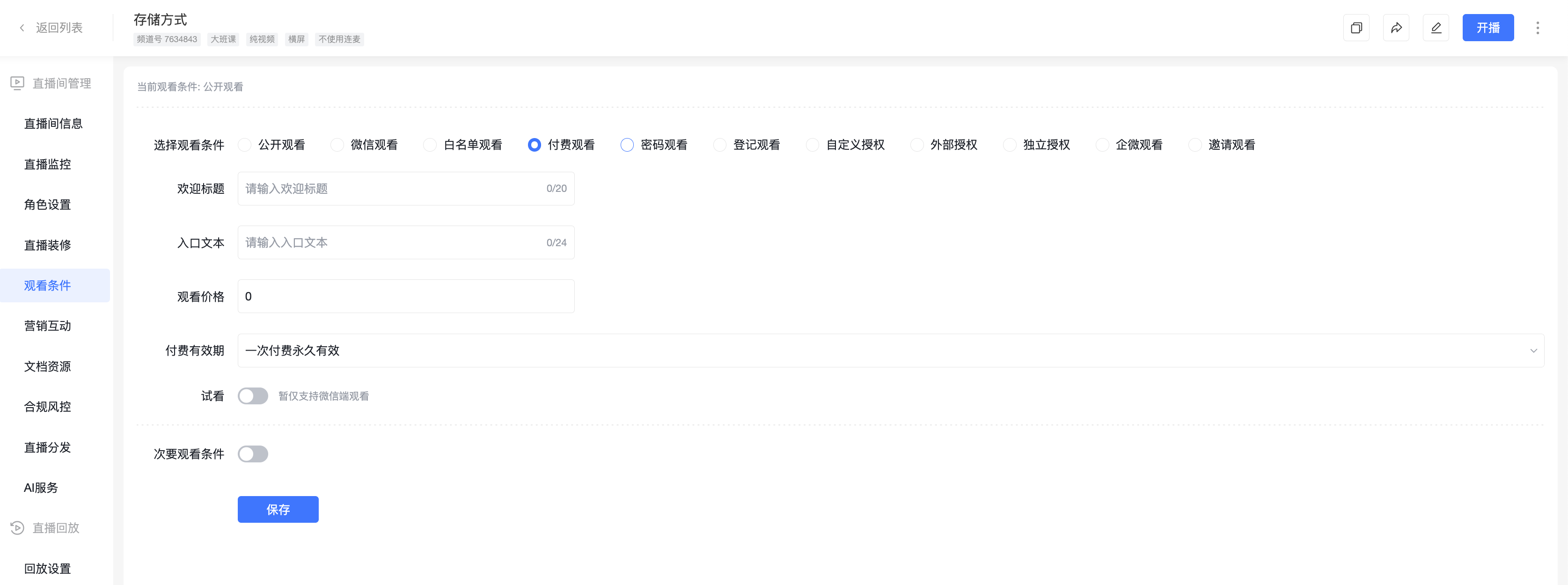Click the 保存 button
The image size is (1568, 585).
(x=278, y=510)
